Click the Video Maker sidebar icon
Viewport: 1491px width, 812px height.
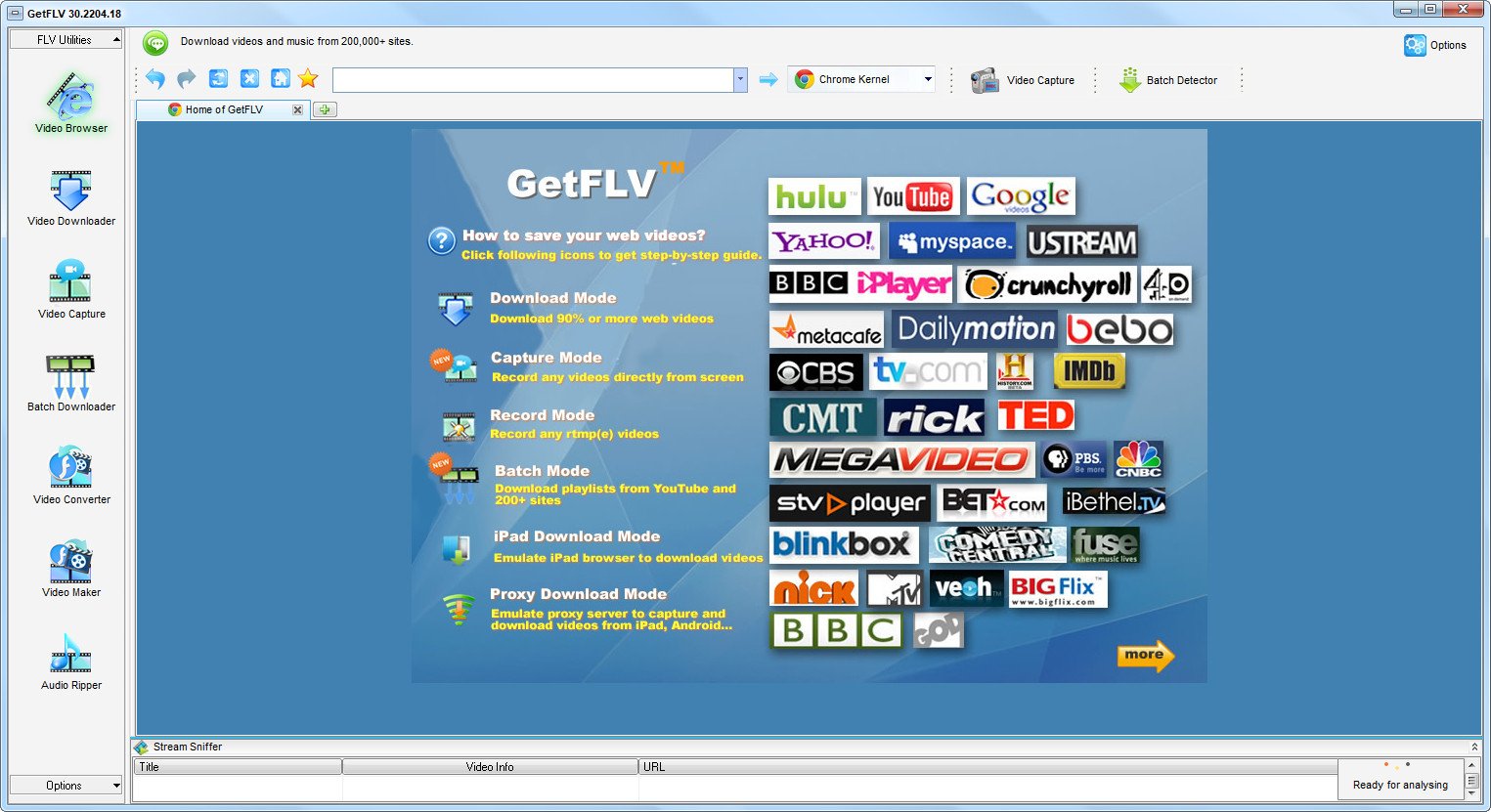(70, 569)
